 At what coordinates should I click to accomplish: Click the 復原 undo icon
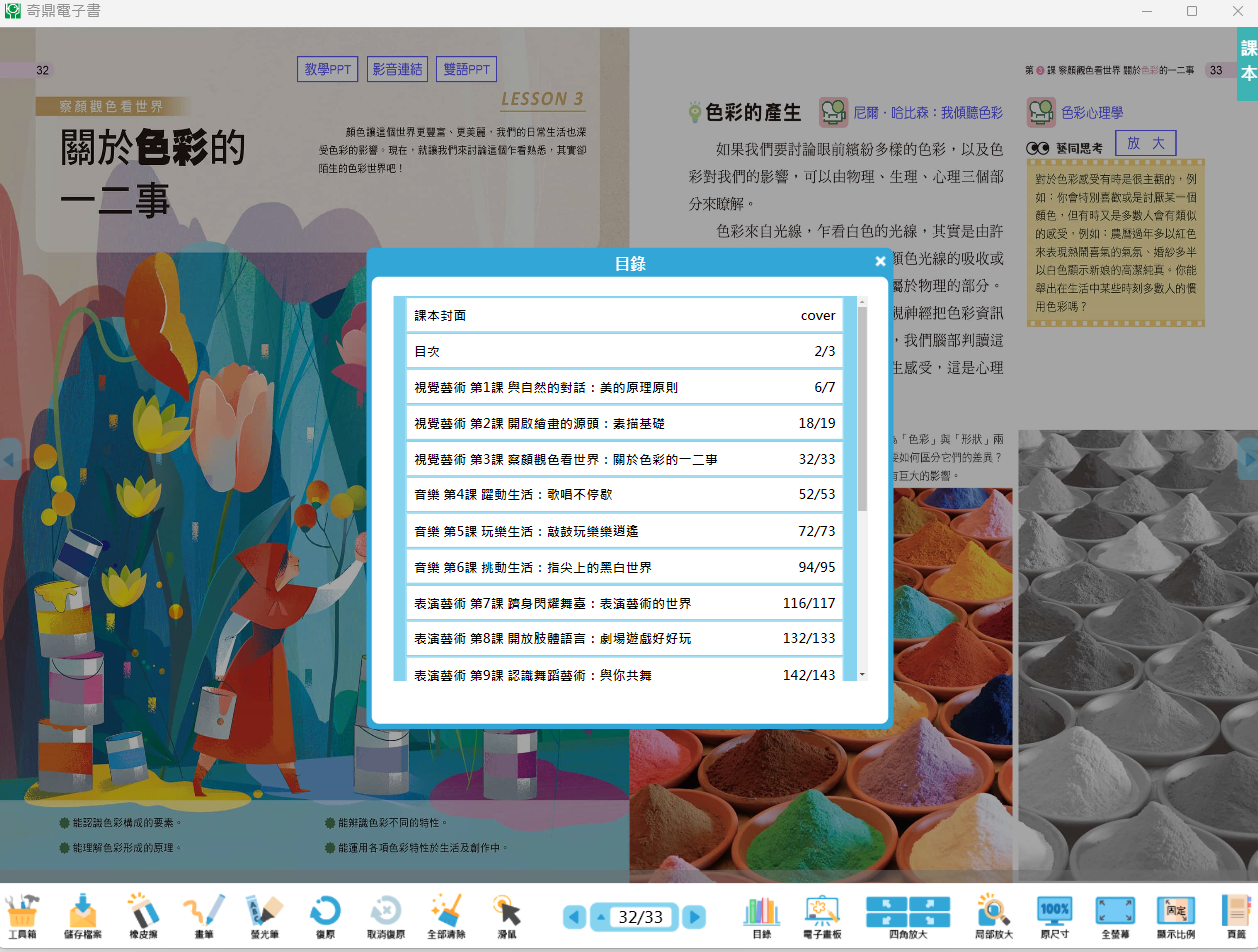[325, 915]
